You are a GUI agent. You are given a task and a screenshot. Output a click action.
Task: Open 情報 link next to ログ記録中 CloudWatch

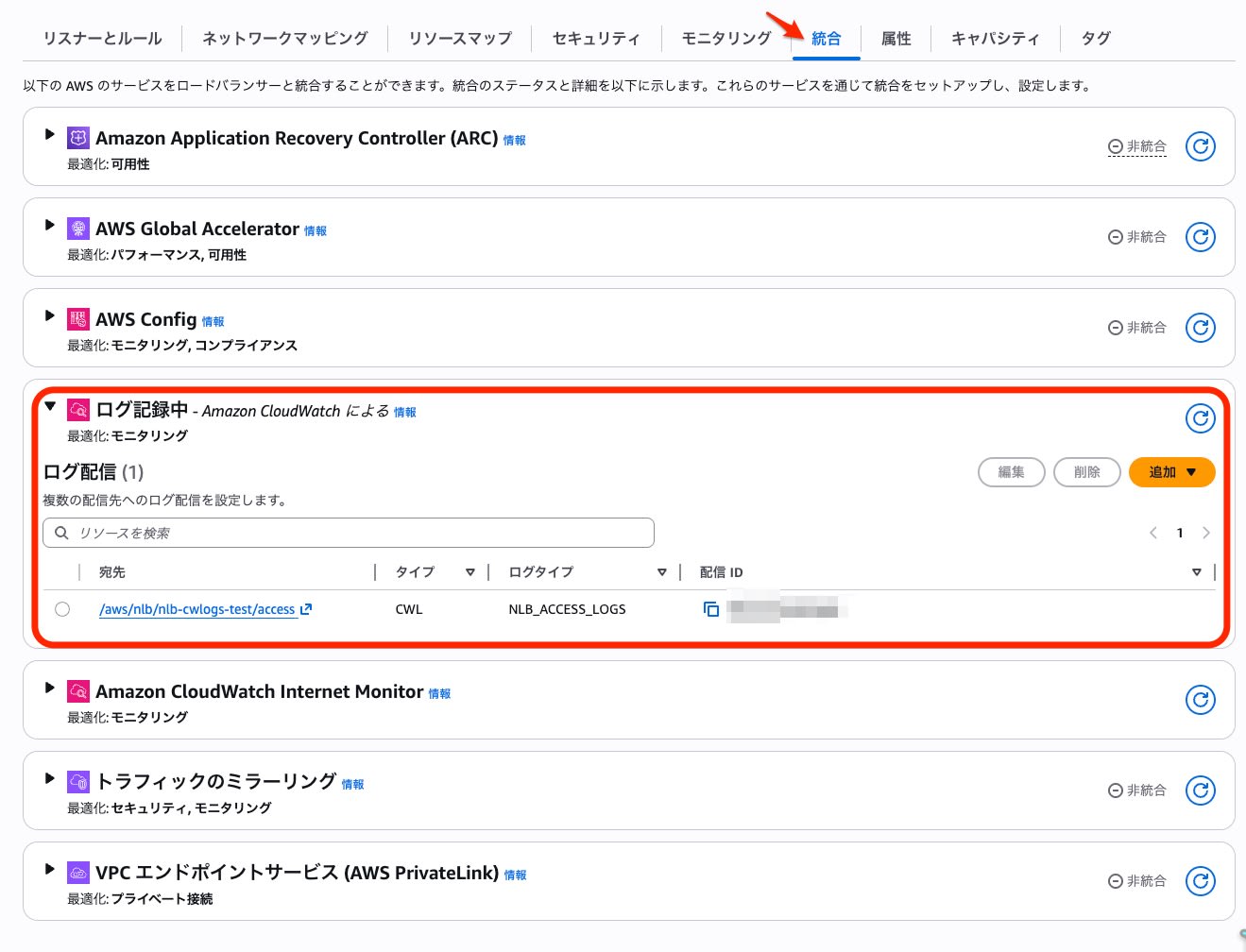click(404, 413)
